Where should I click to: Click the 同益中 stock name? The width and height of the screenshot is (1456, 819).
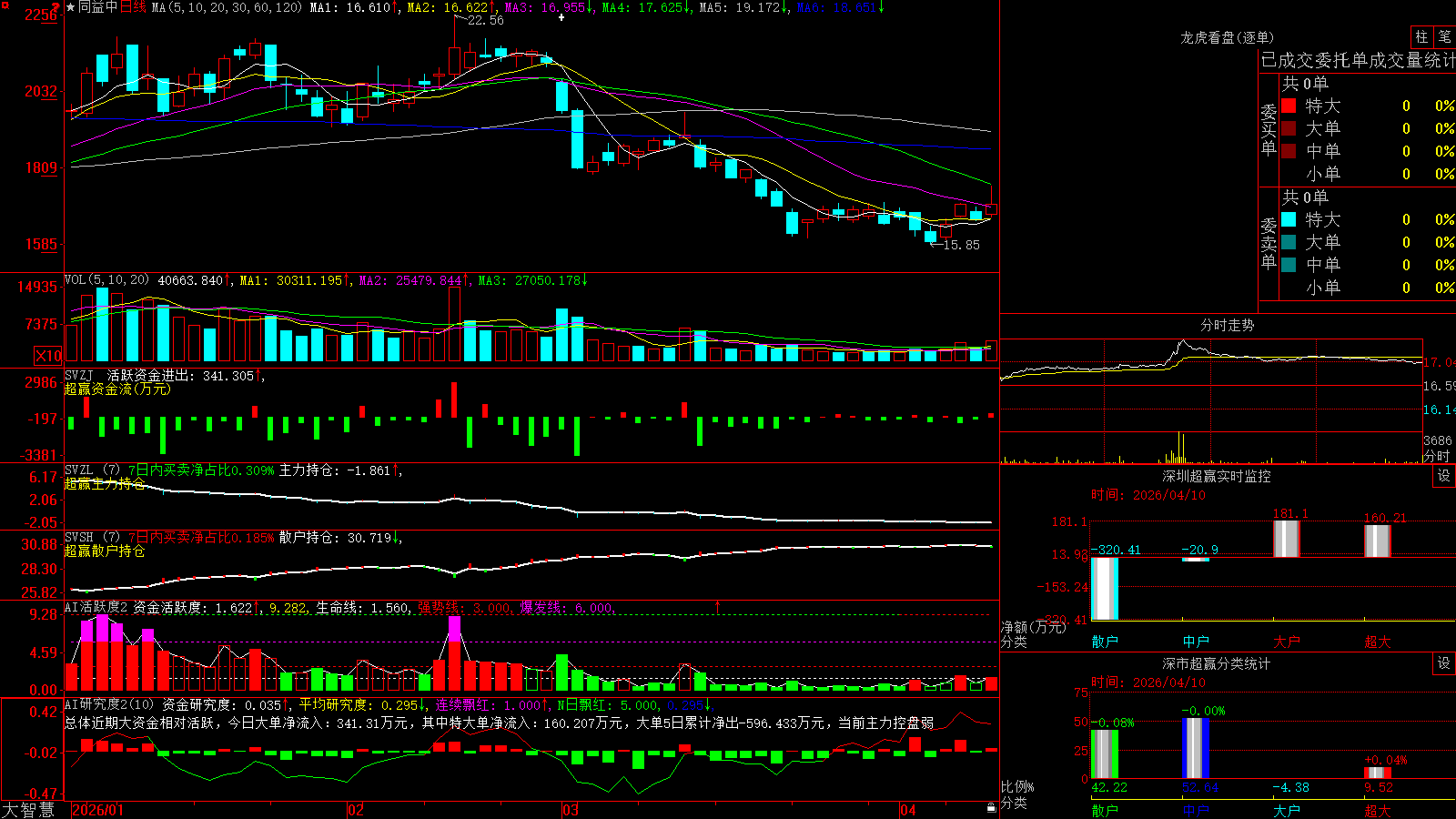pyautogui.click(x=98, y=7)
